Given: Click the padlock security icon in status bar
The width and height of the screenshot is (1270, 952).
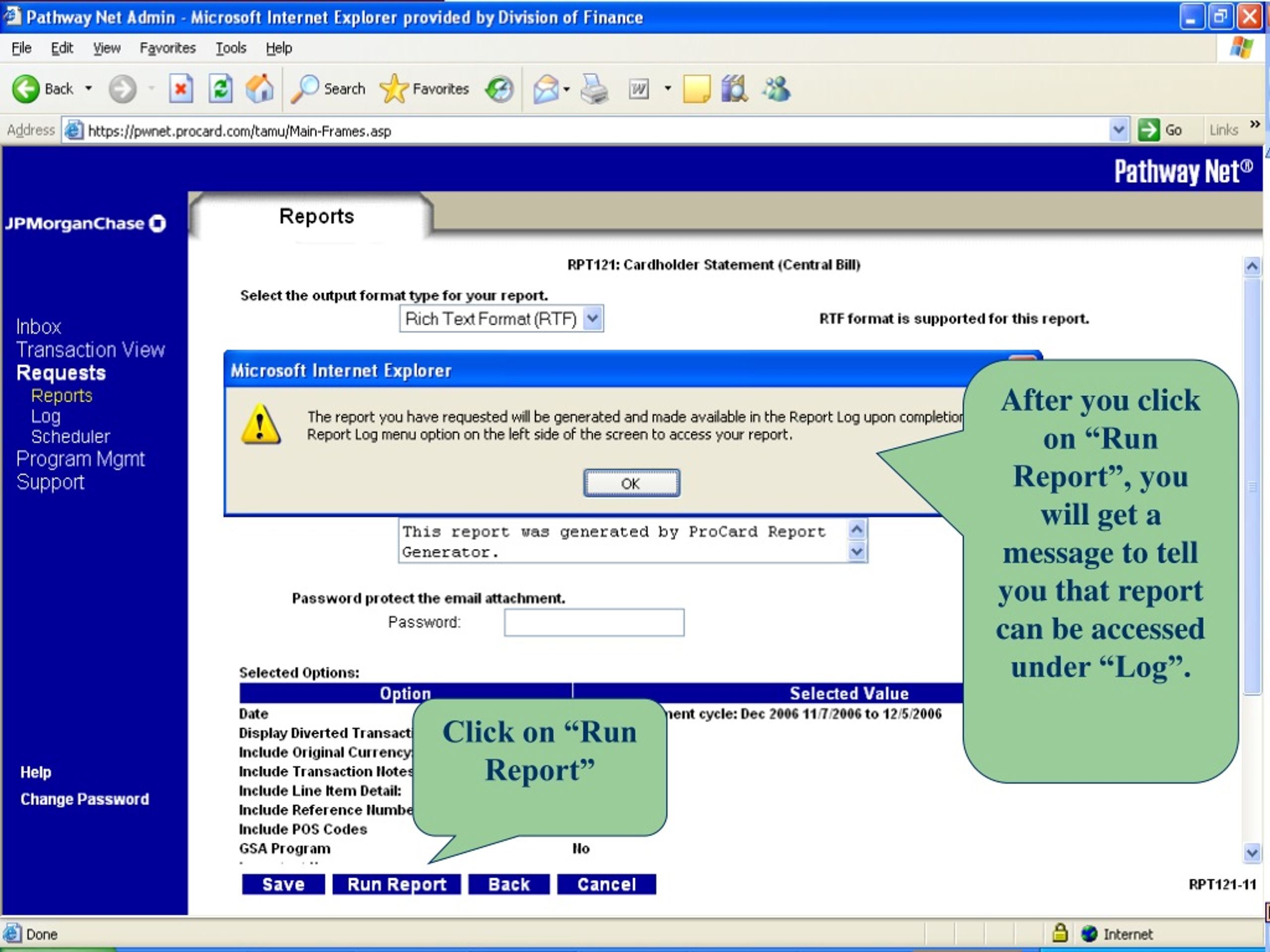Looking at the screenshot, I should (x=1060, y=933).
